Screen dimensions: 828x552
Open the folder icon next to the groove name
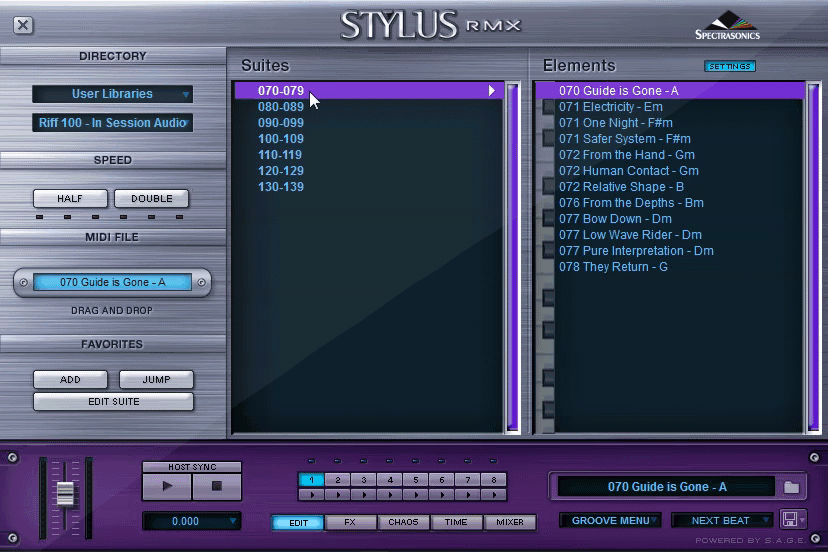[x=791, y=487]
